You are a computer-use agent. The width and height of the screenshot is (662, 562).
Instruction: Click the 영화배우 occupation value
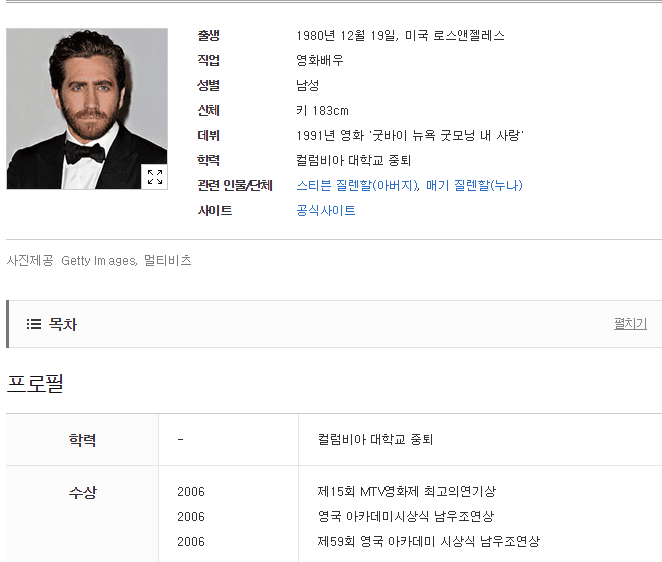pos(320,60)
